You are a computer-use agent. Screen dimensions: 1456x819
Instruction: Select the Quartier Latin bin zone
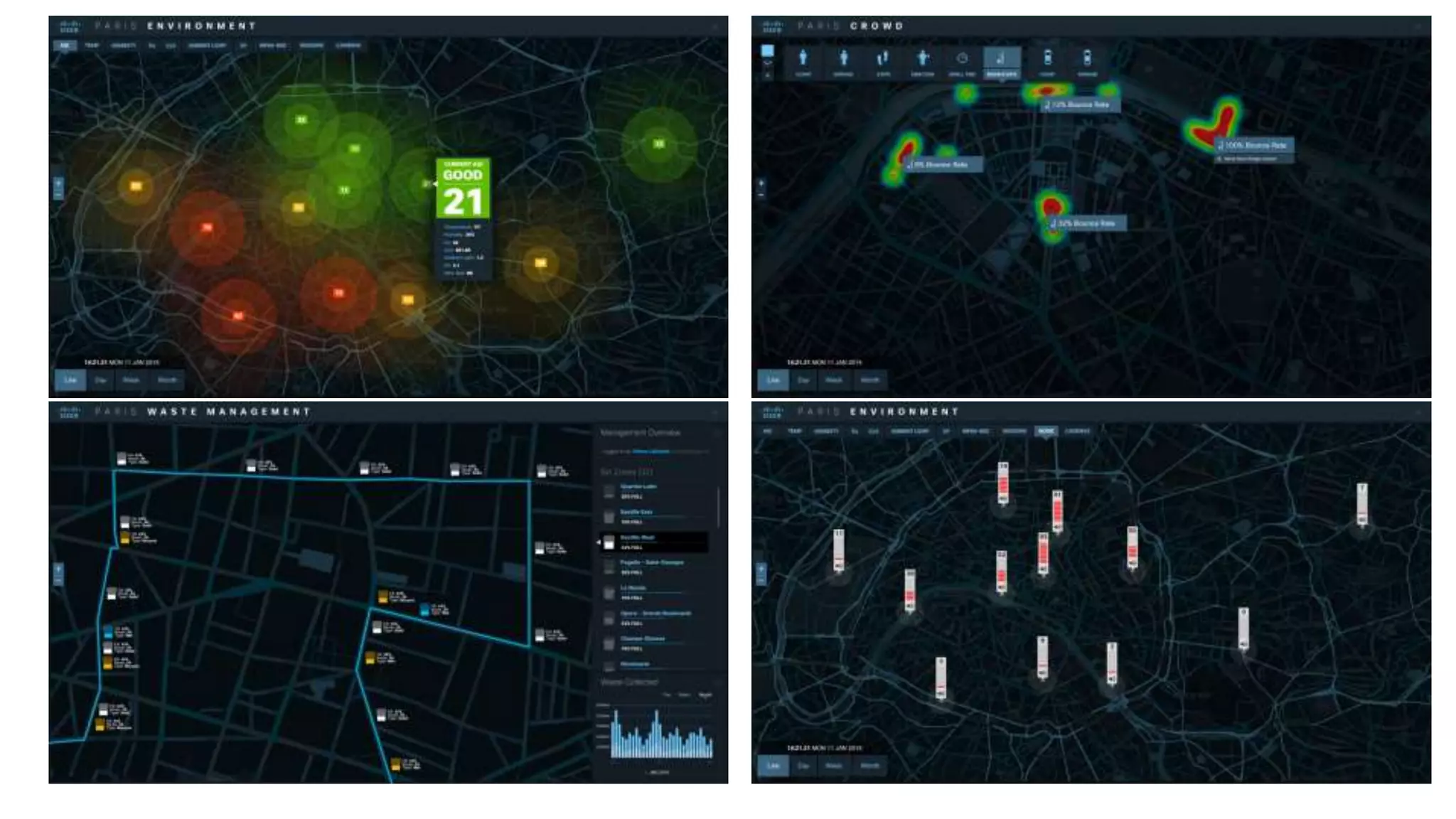point(638,487)
